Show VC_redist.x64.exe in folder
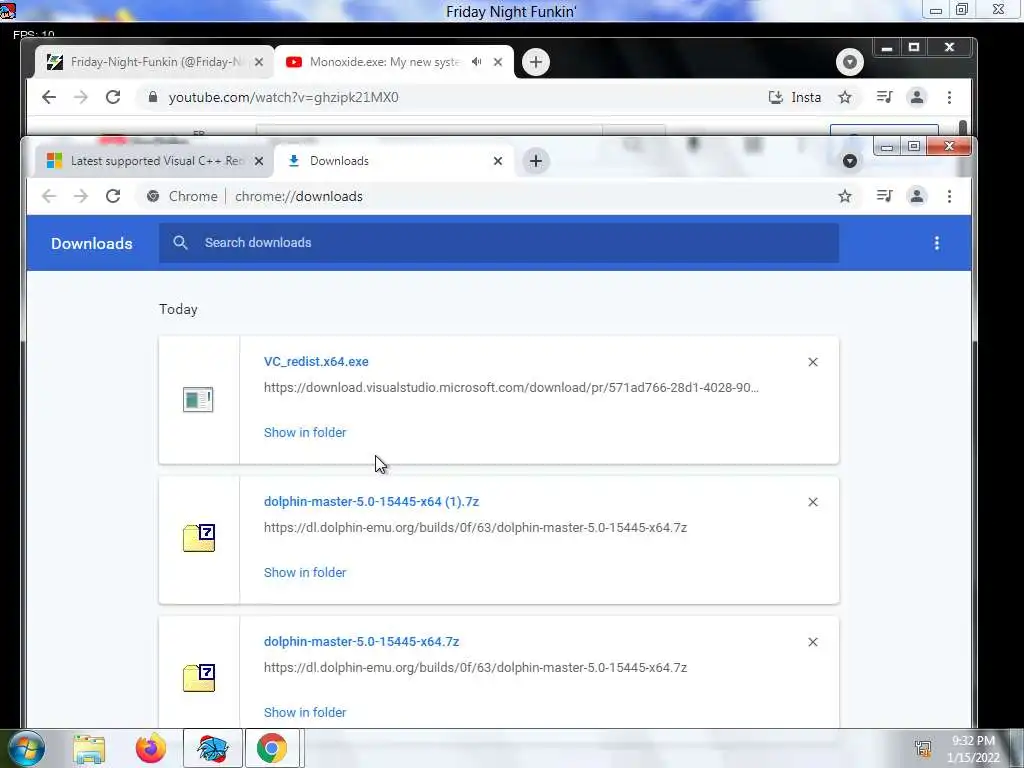Viewport: 1024px width, 768px height. [305, 432]
